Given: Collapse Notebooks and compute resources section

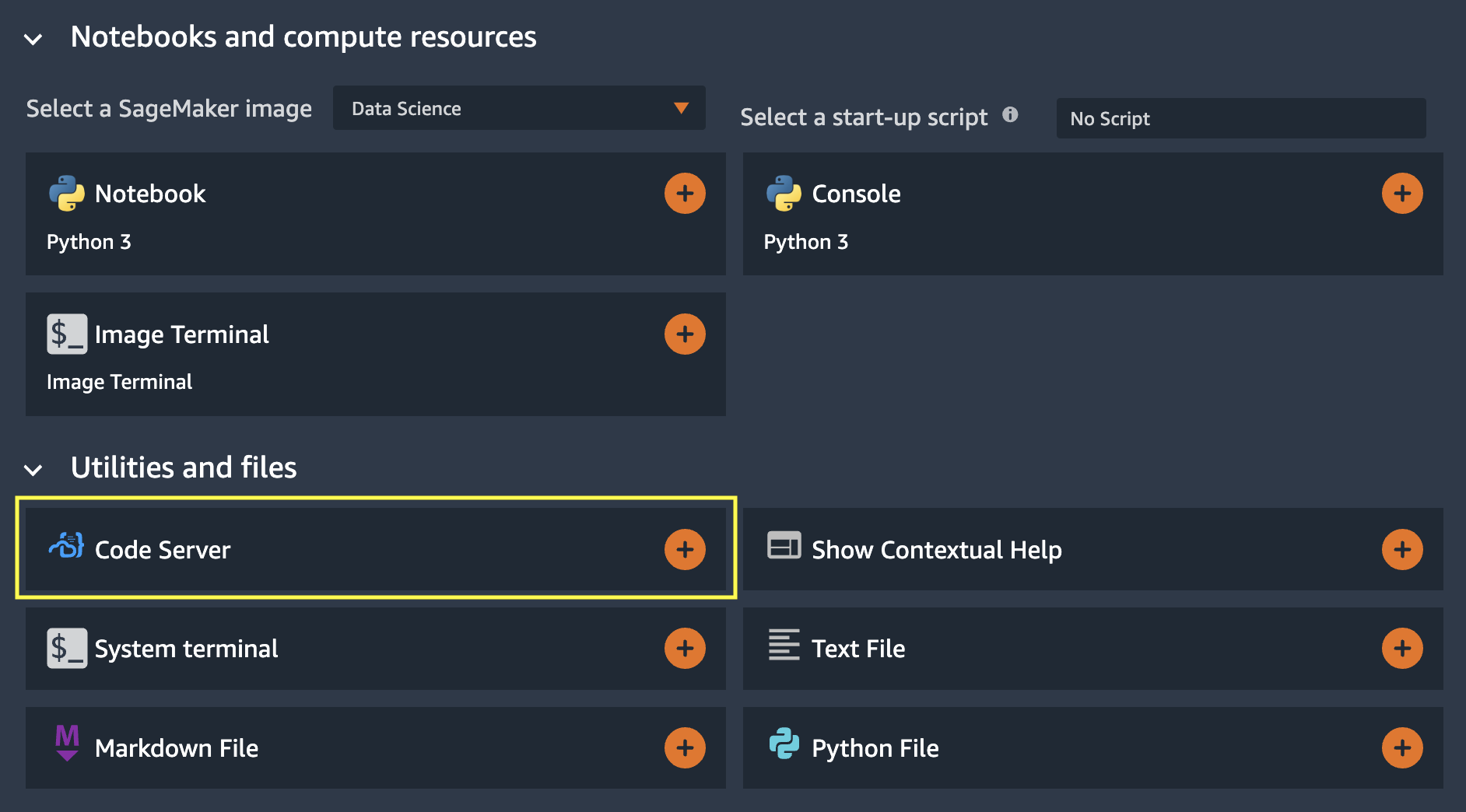Looking at the screenshot, I should (33, 39).
